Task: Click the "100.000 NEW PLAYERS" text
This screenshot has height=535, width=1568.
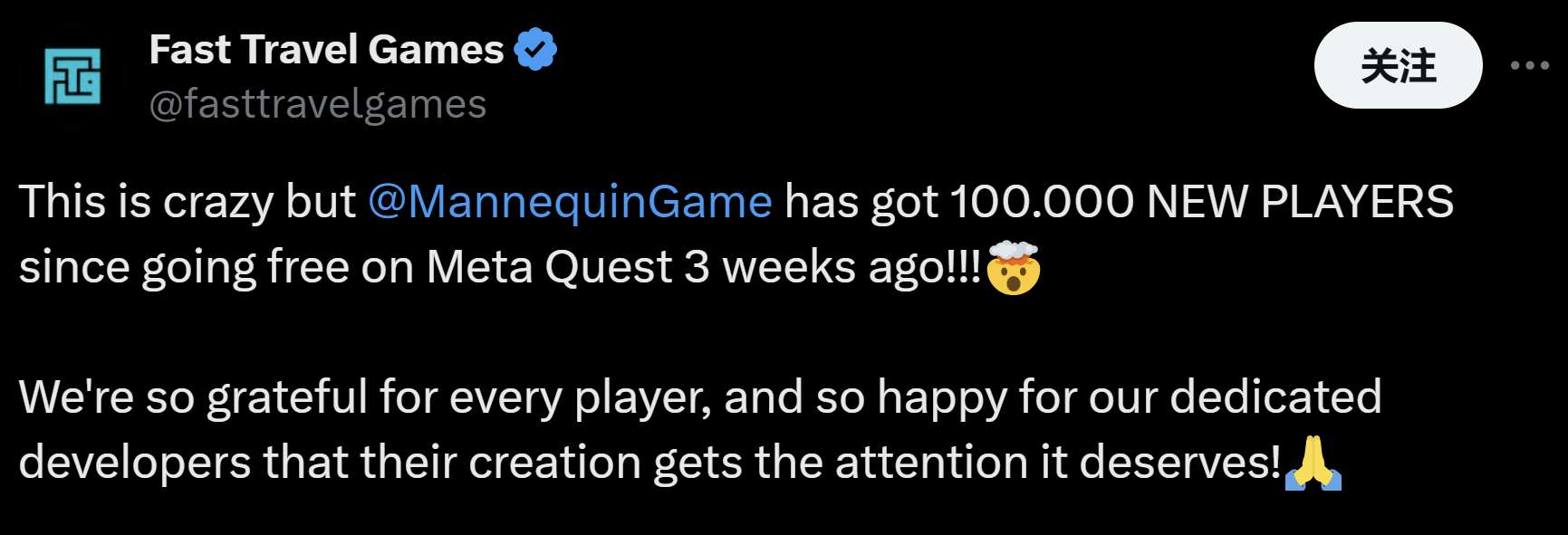Action: tap(1201, 201)
